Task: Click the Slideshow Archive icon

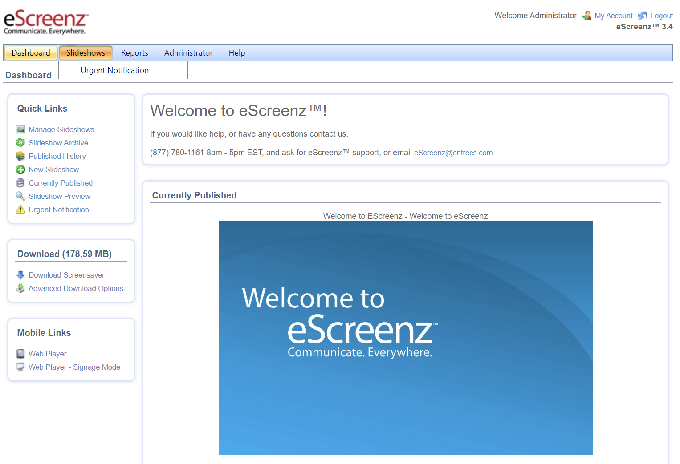Action: [x=20, y=142]
